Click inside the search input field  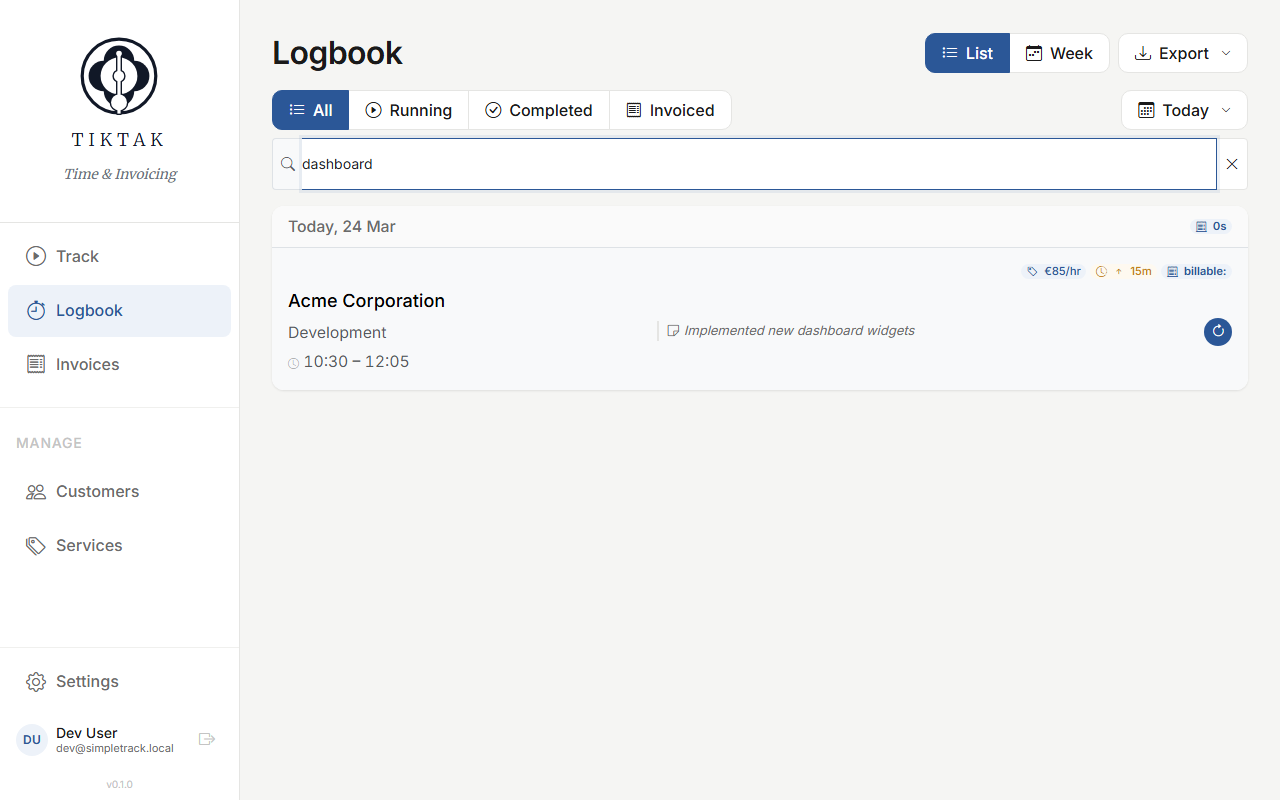700,163
